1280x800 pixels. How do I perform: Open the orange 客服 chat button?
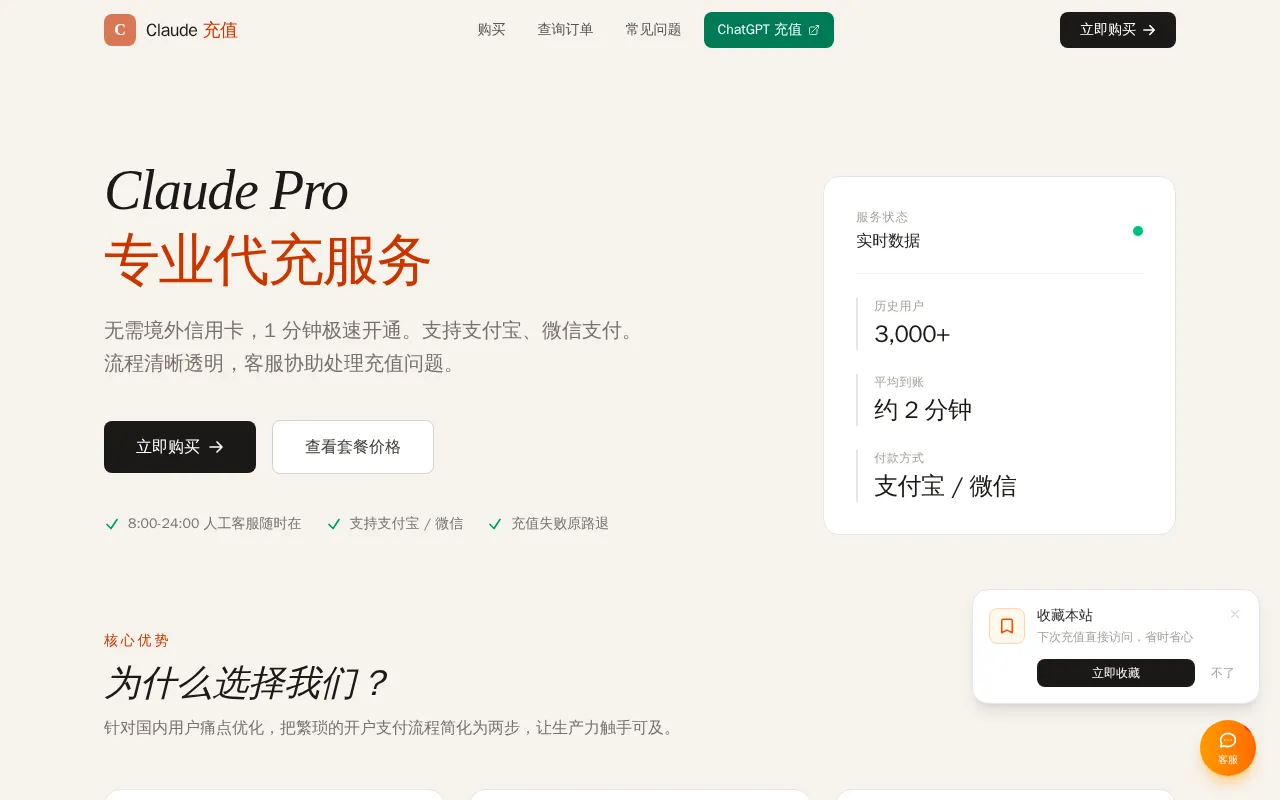(1228, 748)
